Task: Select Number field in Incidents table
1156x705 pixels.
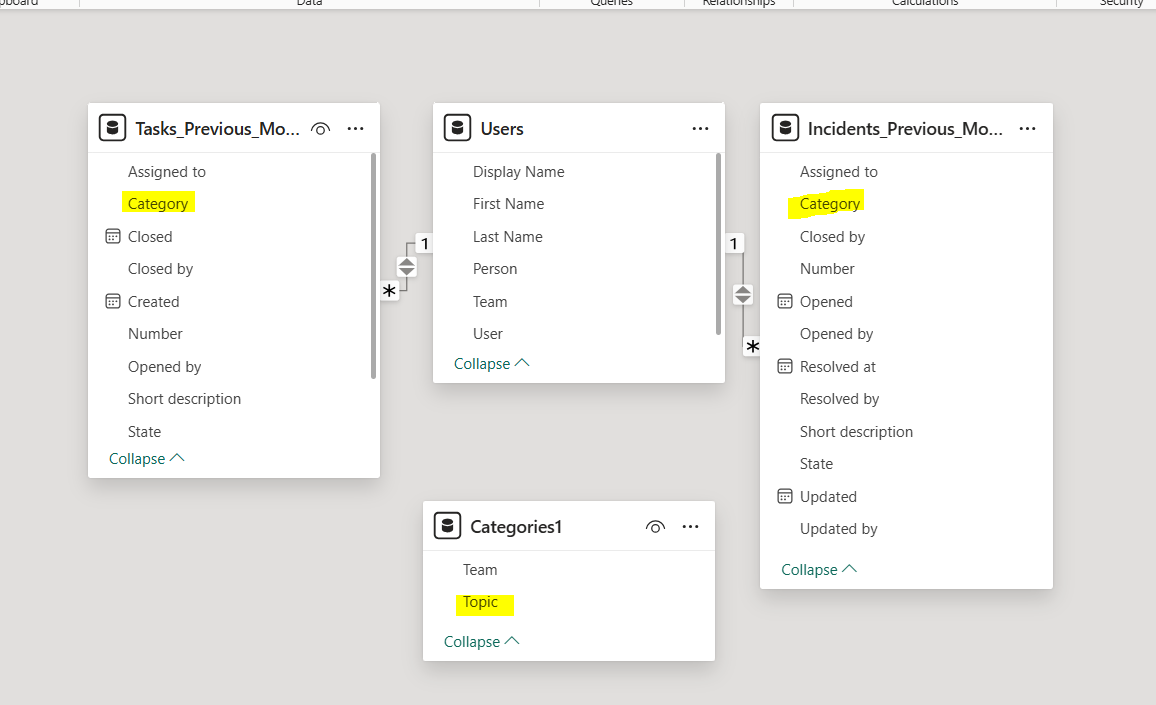Action: (x=827, y=268)
